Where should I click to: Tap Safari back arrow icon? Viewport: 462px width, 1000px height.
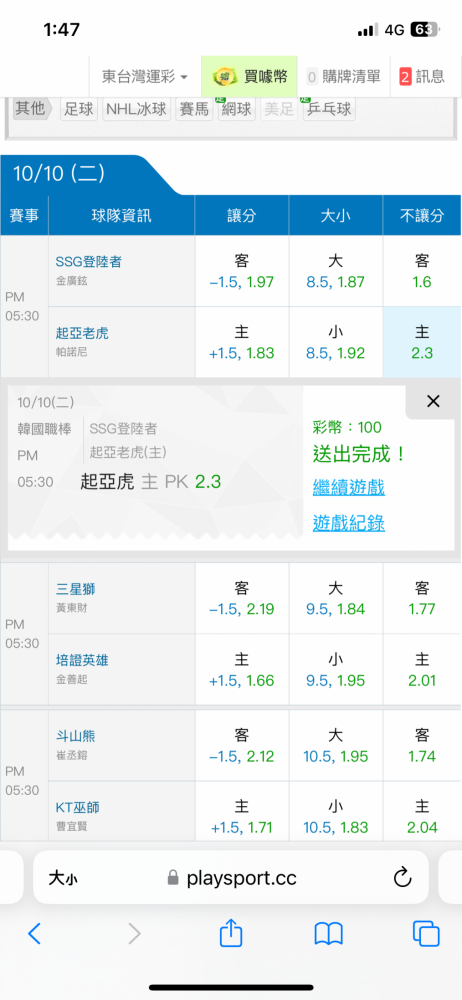34,934
